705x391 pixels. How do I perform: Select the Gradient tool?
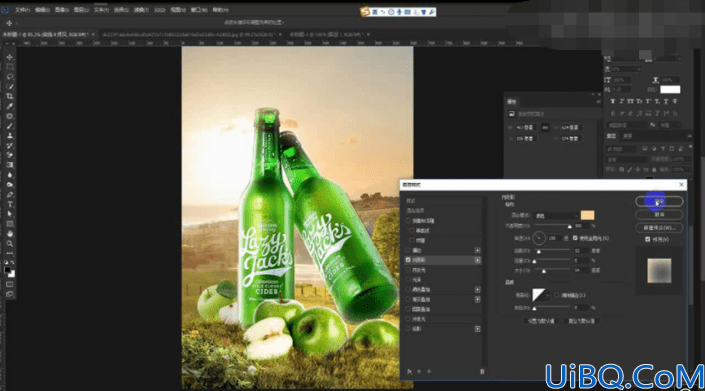click(9, 165)
